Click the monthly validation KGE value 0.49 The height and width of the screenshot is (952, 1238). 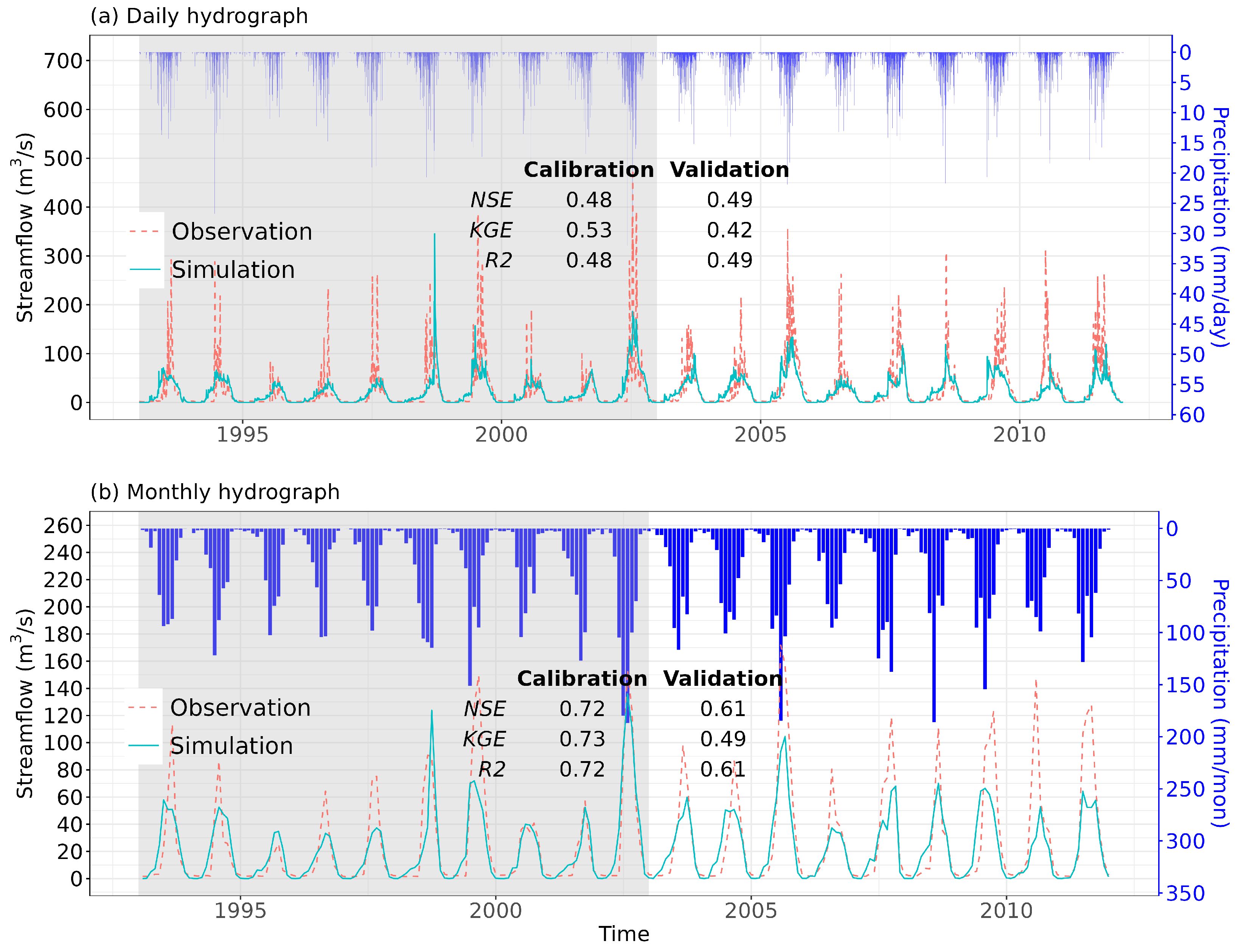tap(723, 739)
